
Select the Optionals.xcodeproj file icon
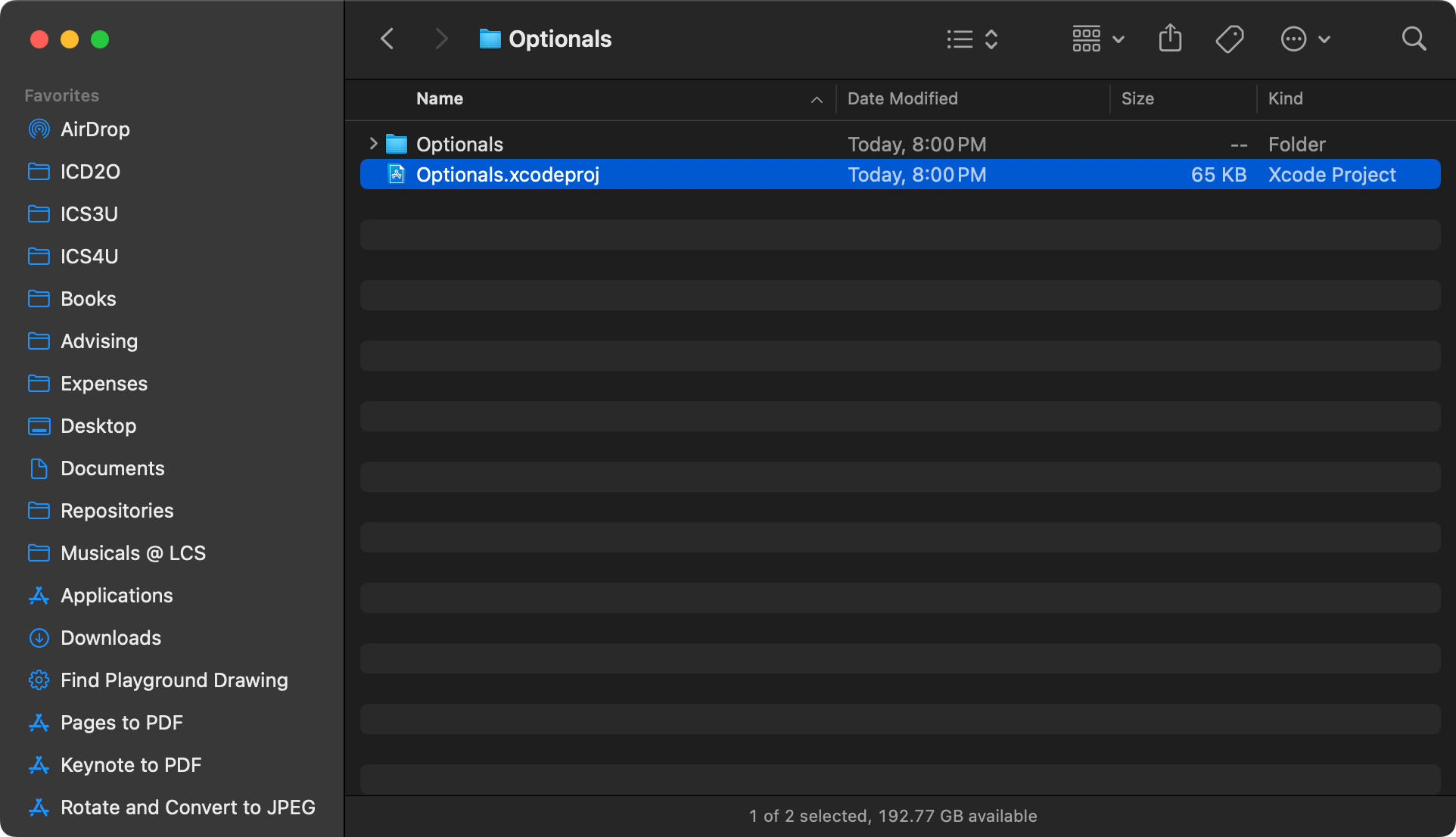pos(397,175)
